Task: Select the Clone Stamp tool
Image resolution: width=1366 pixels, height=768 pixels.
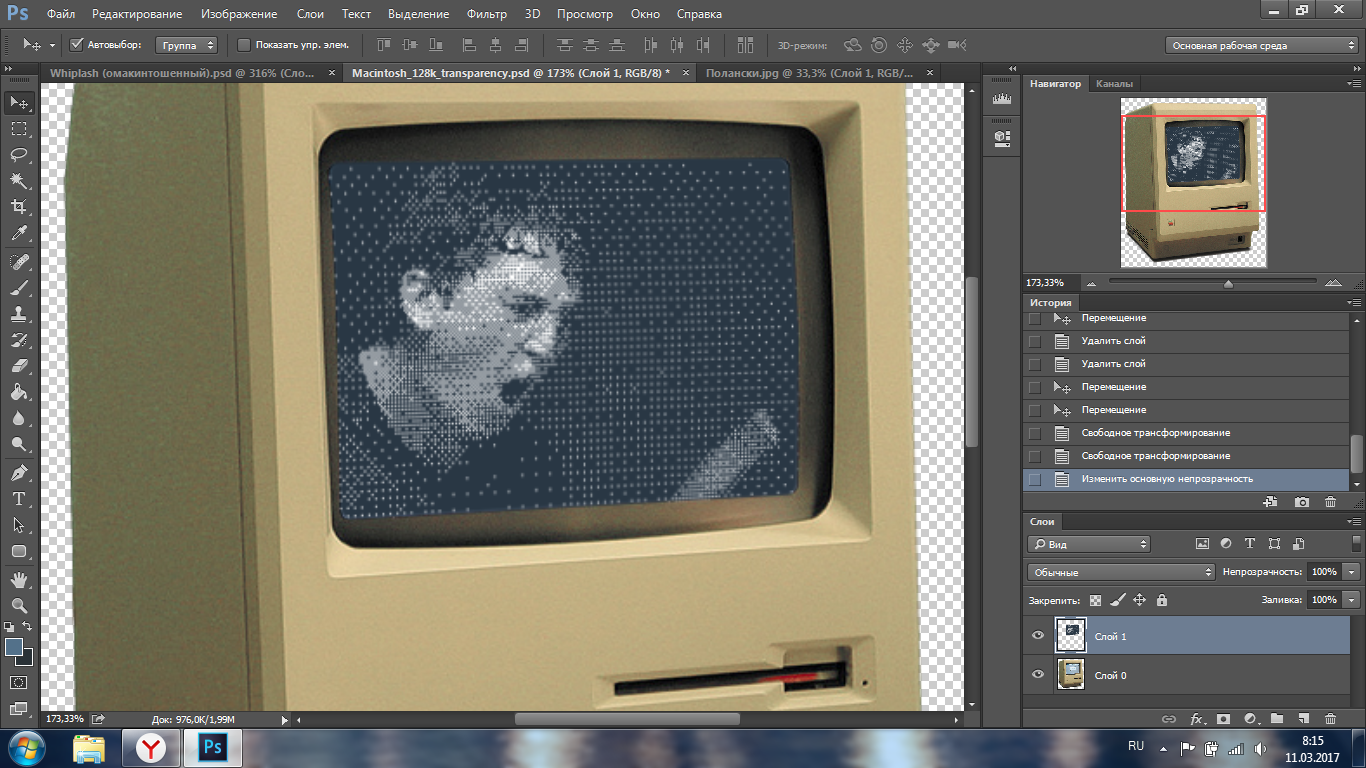Action: (19, 314)
